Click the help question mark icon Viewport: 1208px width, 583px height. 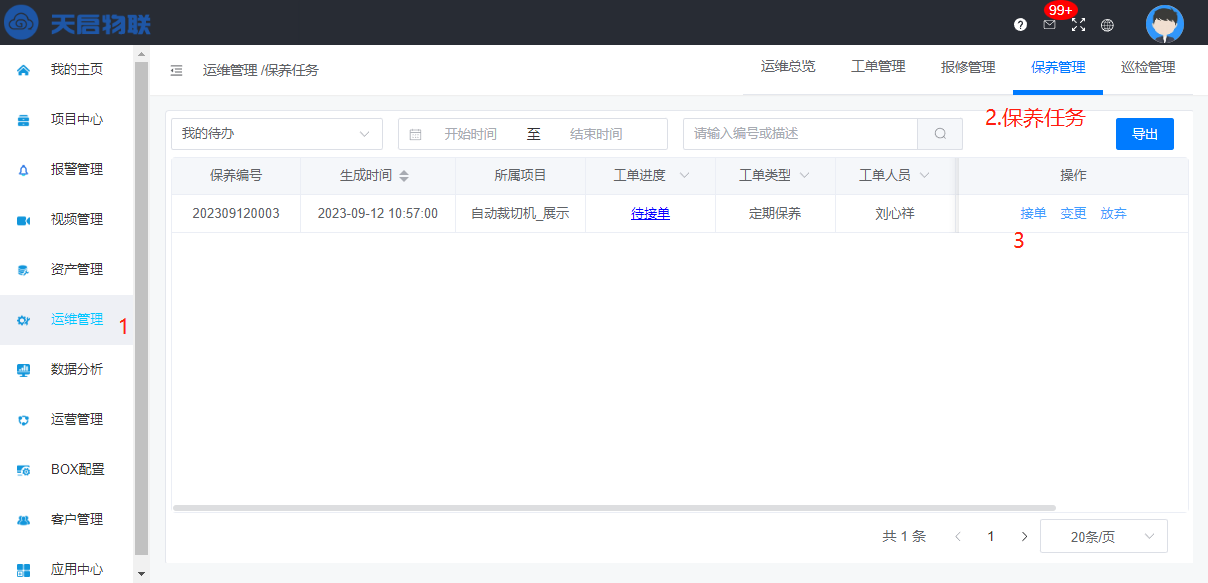(x=1020, y=25)
